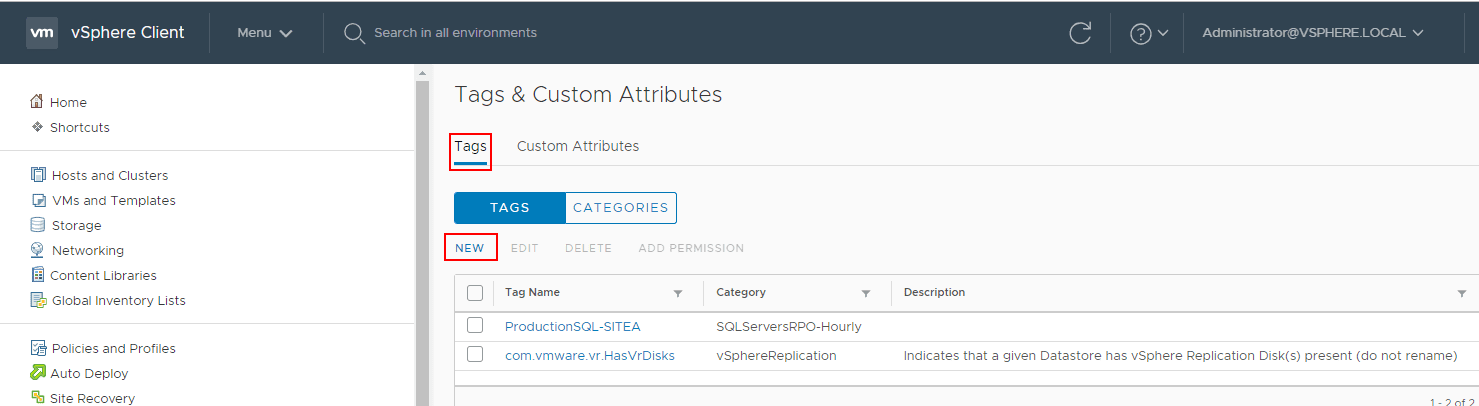
Task: Open Networking in the navigation
Action: (88, 250)
